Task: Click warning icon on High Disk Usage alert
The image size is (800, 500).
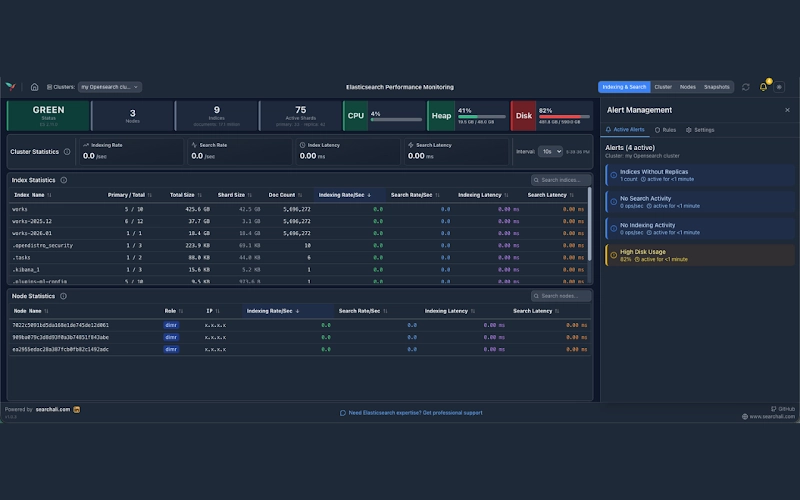Action: click(614, 255)
